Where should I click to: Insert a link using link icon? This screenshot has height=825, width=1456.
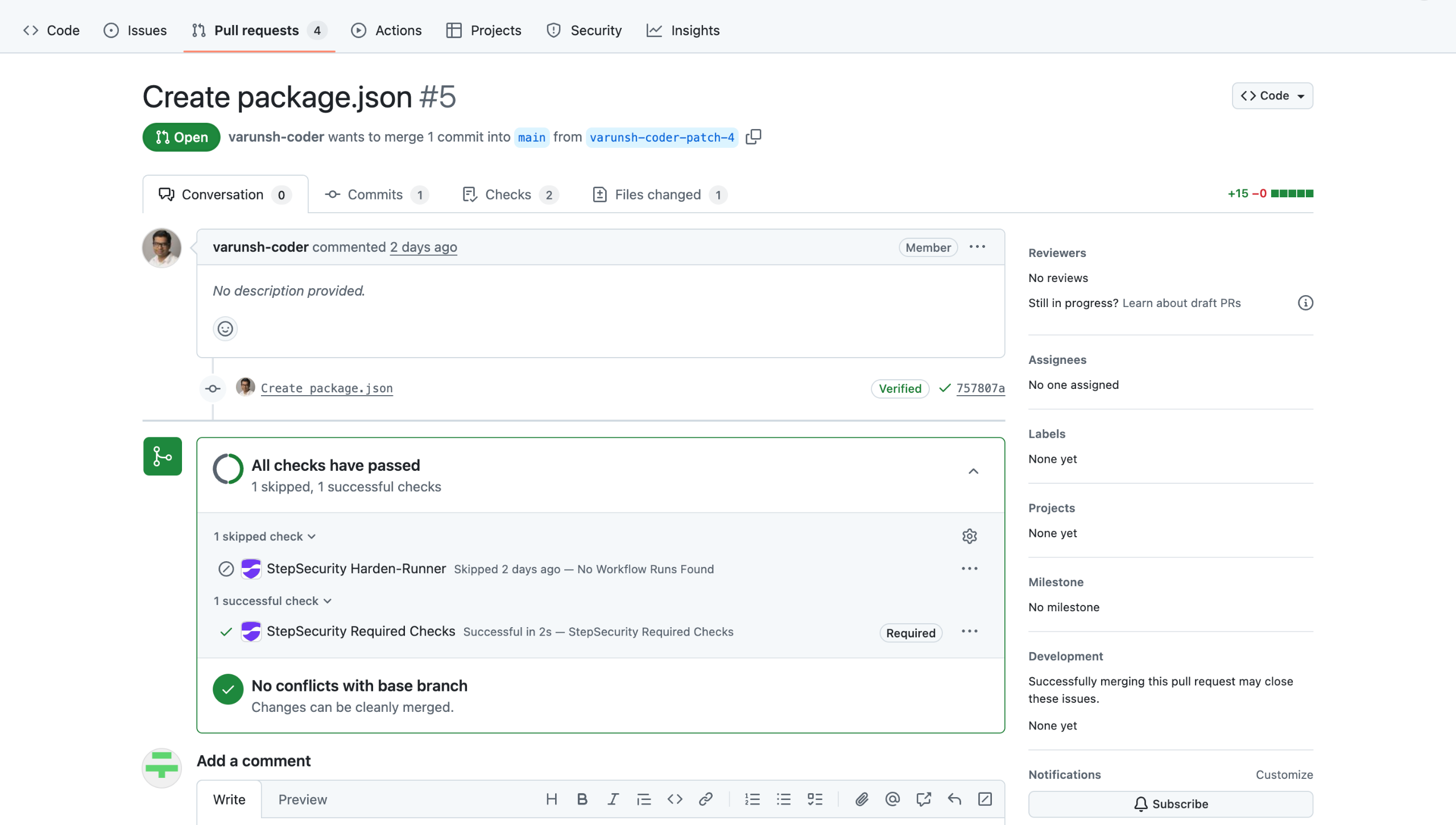pyautogui.click(x=705, y=799)
